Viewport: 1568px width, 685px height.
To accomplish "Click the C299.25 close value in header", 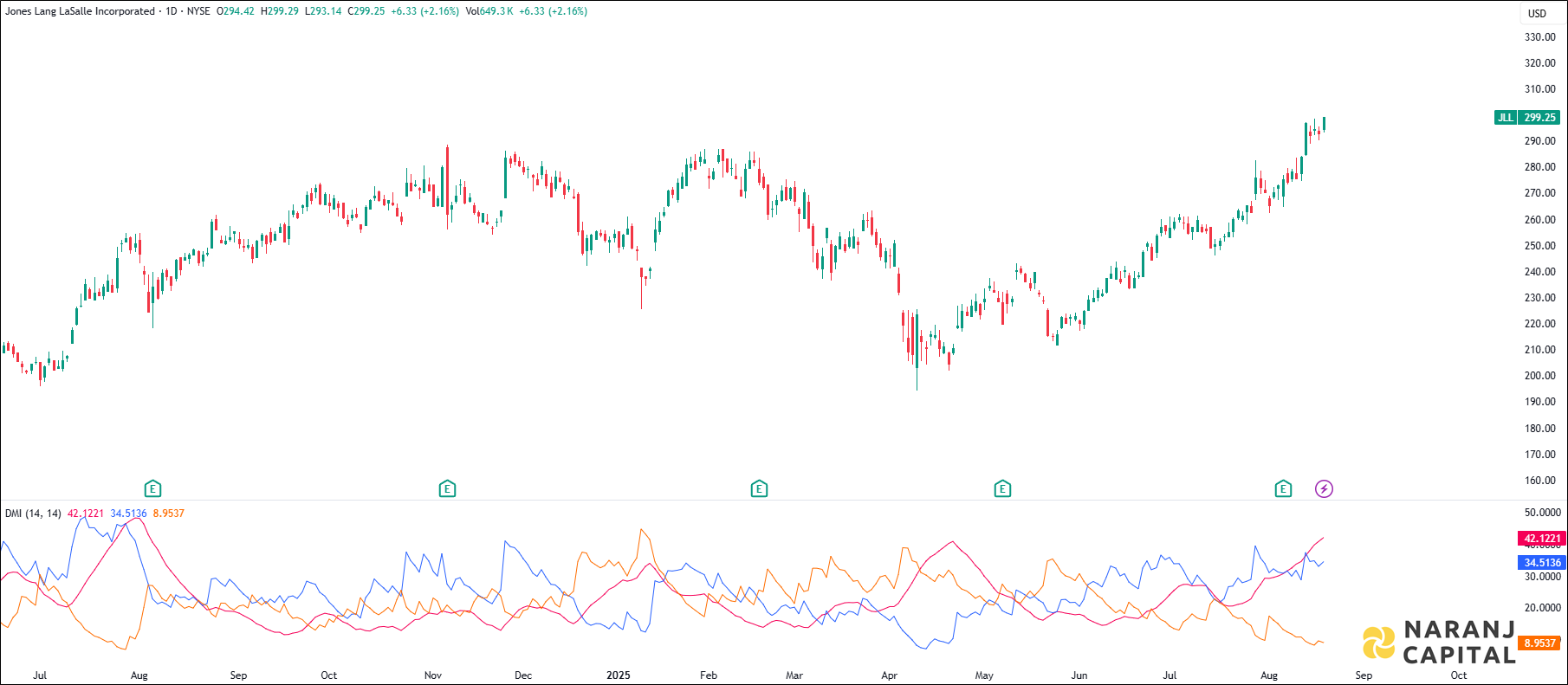I will tap(366, 11).
